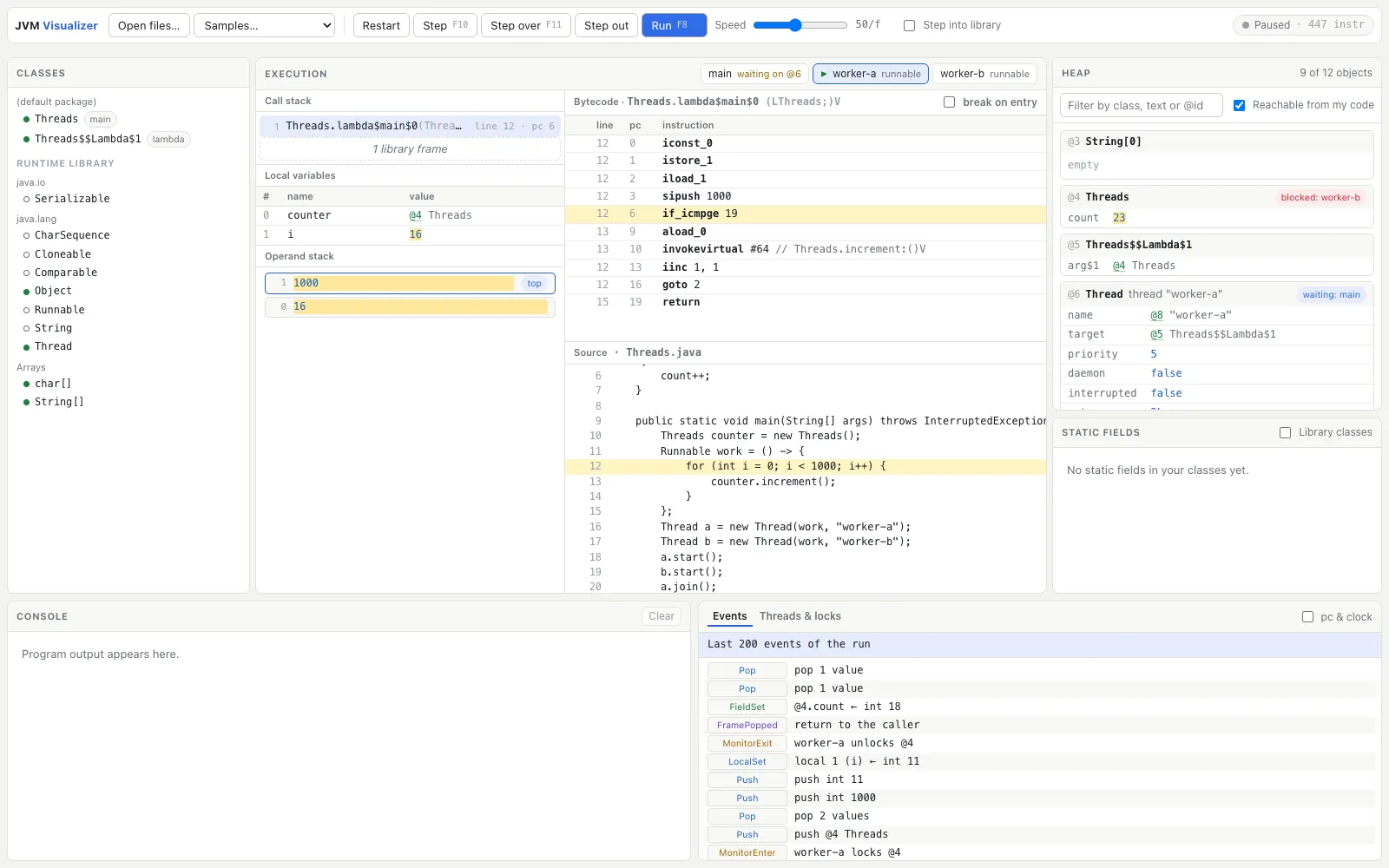Image resolution: width=1389 pixels, height=868 pixels.
Task: Click the heap filter input field
Action: (1141, 106)
